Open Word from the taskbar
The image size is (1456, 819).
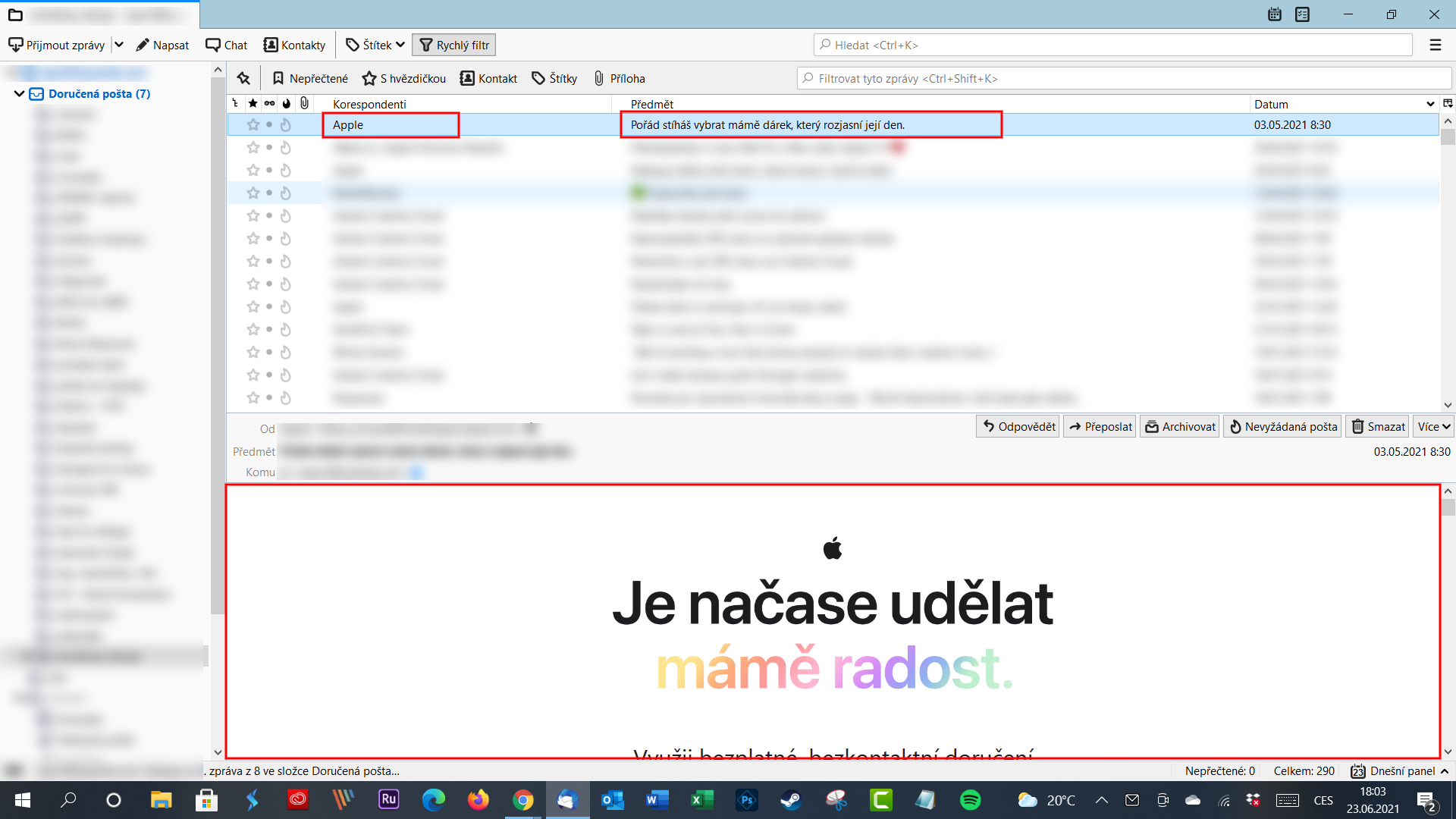click(657, 800)
